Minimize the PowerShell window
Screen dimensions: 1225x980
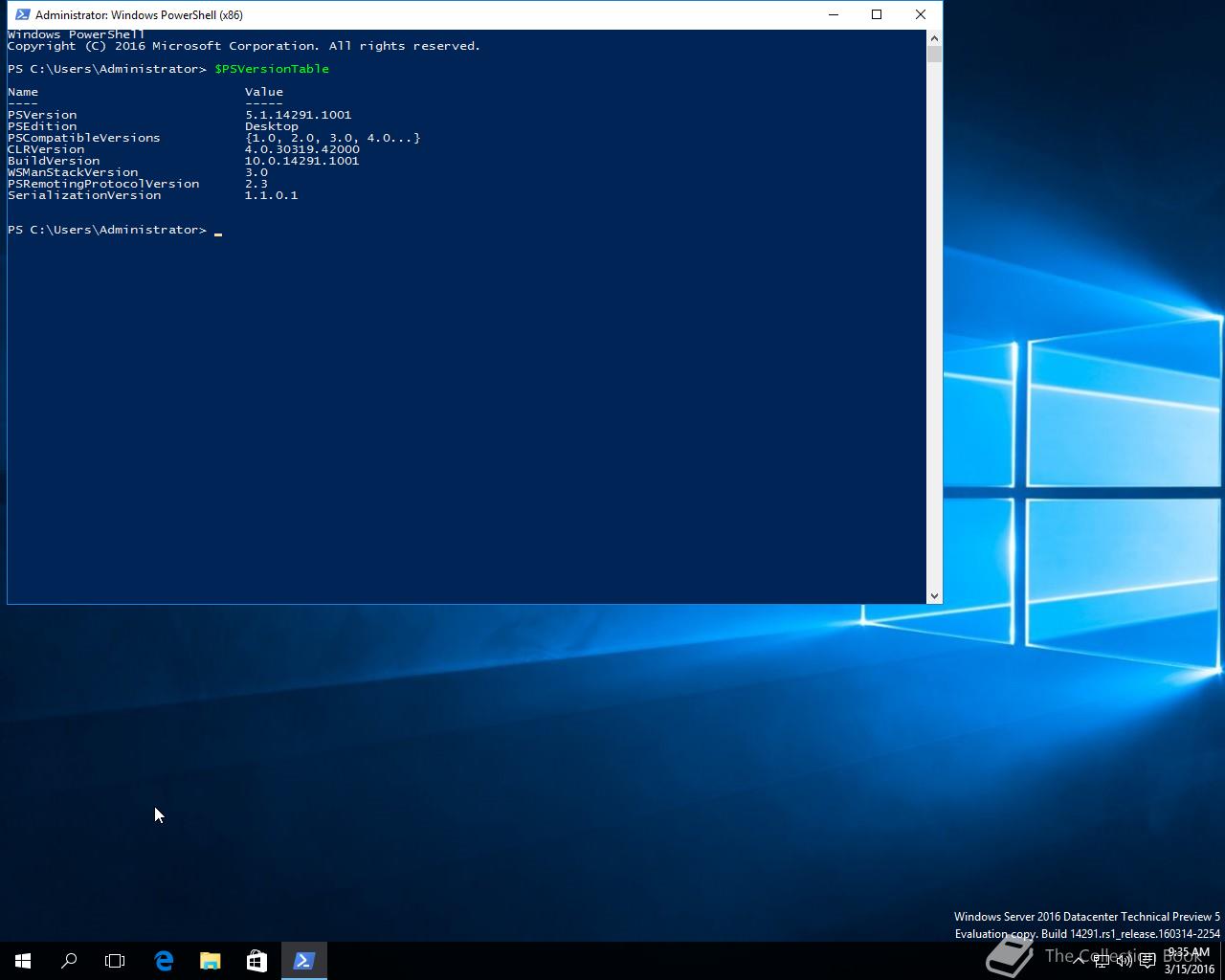pos(833,14)
